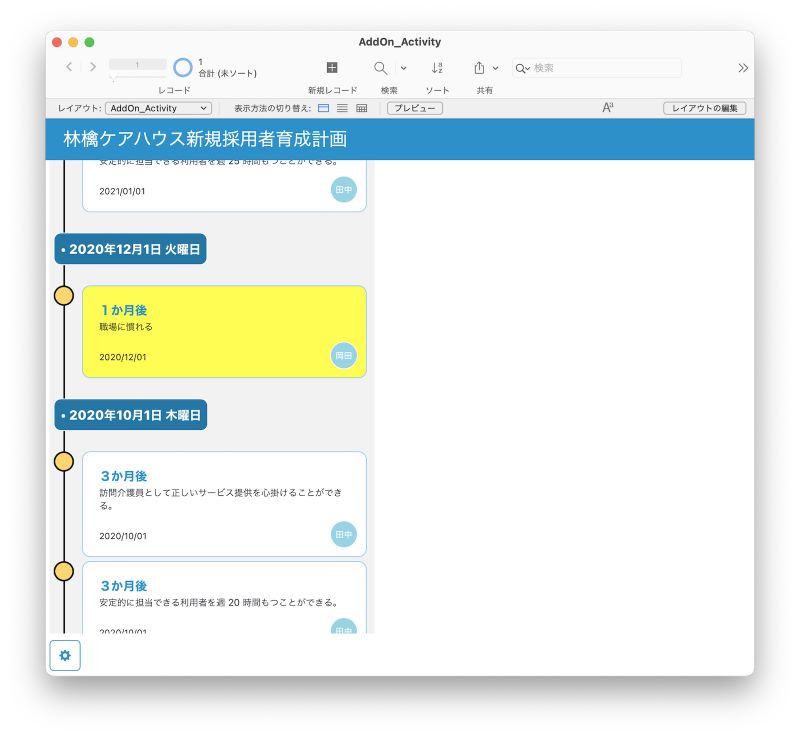
Task: Show hidden toolbar items via double chevron
Action: (x=743, y=68)
